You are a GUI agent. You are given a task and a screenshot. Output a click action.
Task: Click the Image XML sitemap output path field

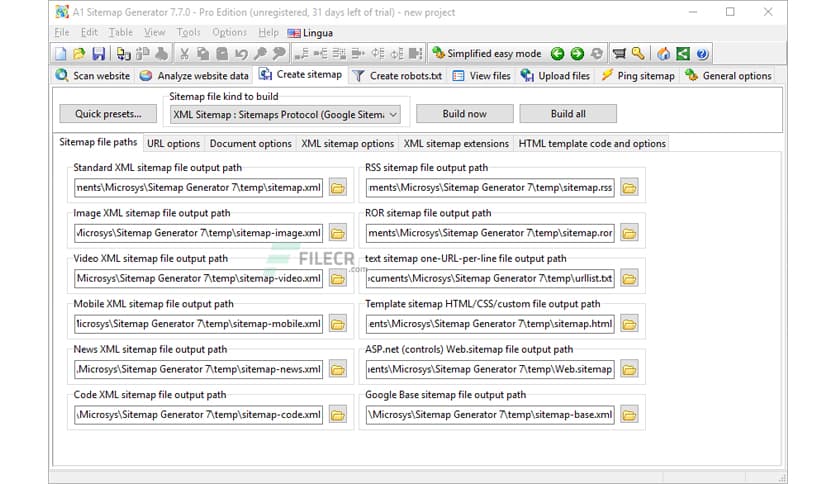click(x=198, y=233)
